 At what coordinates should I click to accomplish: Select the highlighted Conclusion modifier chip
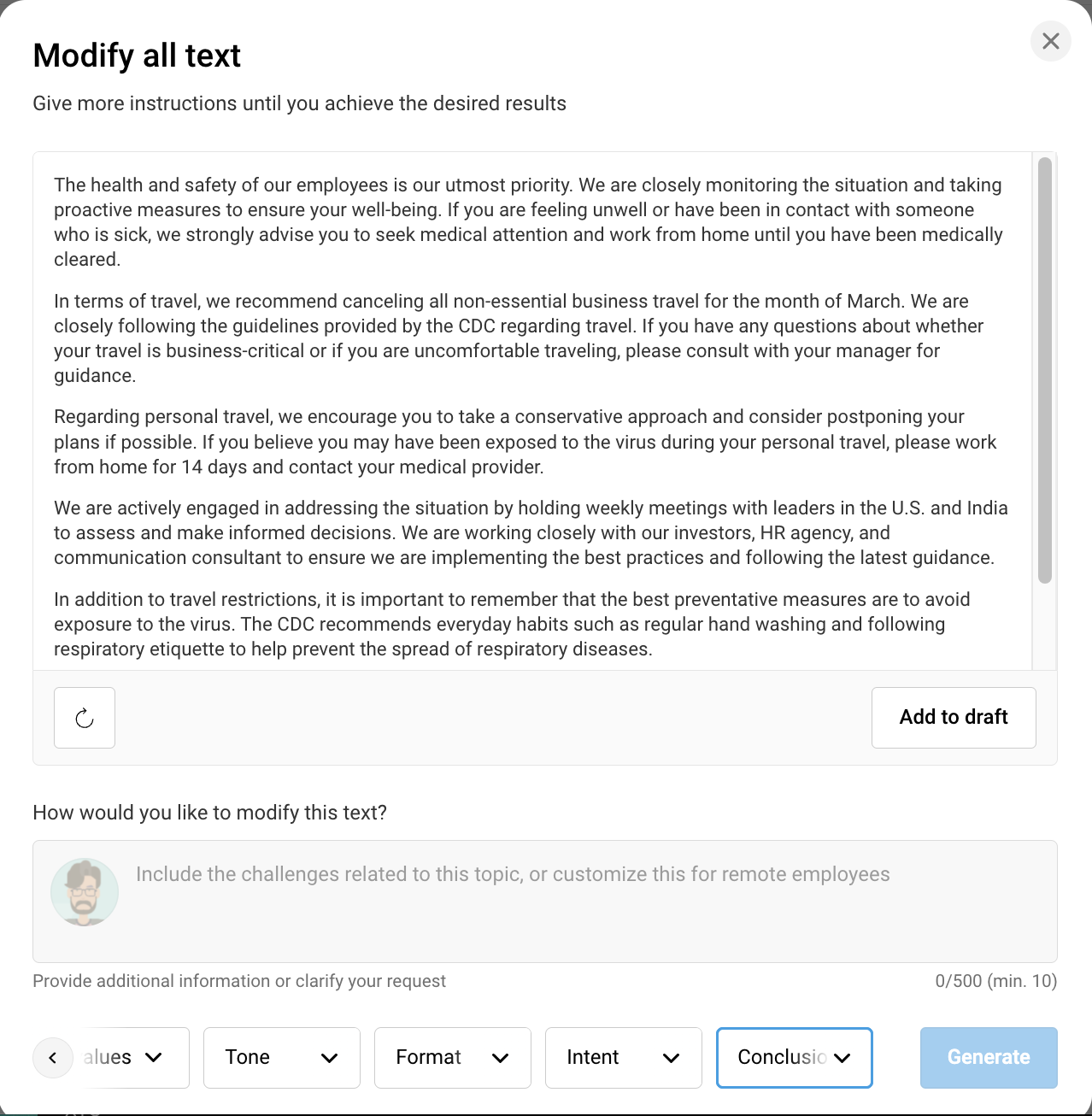pos(793,1058)
